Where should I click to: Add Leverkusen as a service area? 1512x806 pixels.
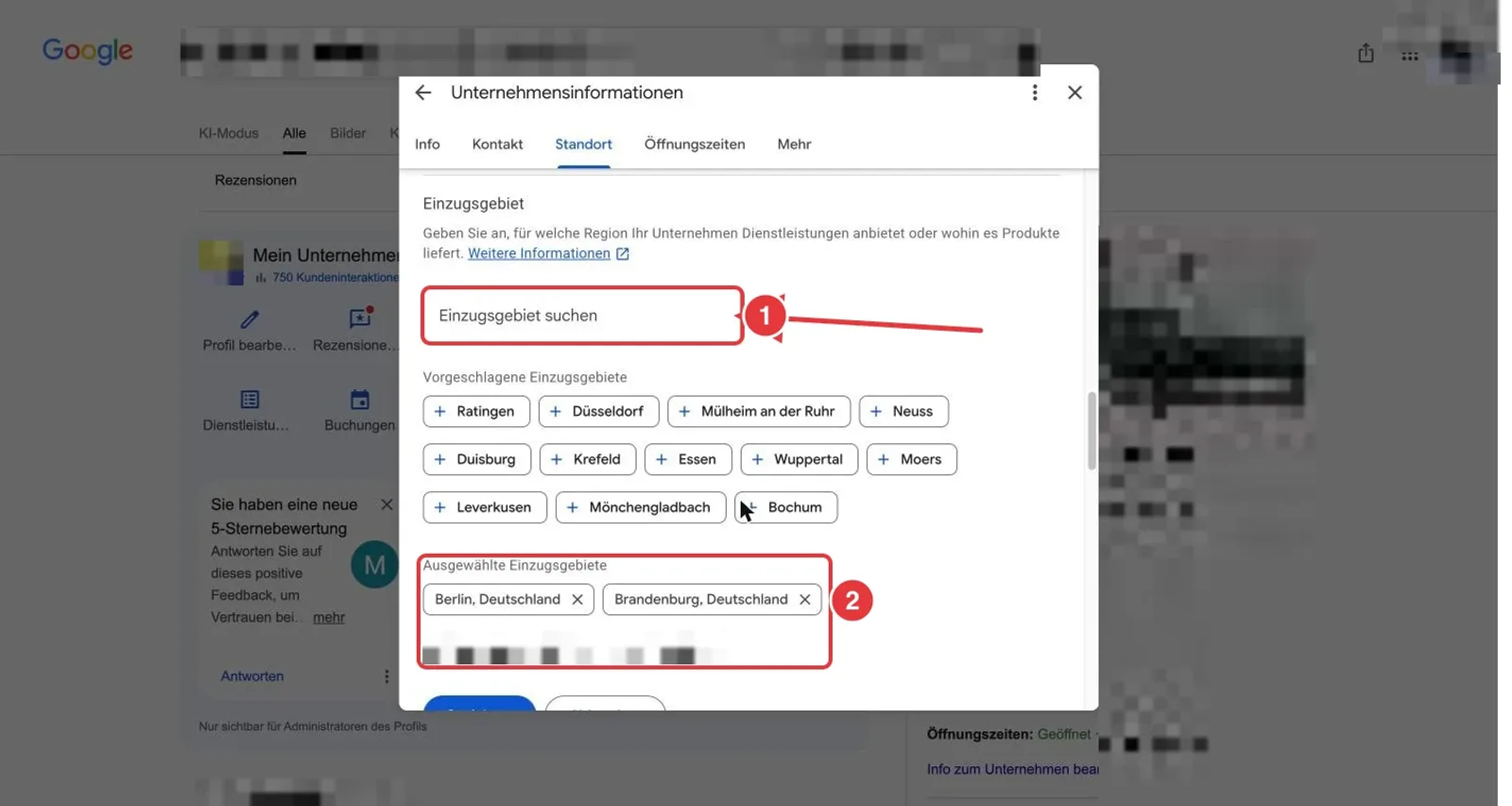click(485, 507)
